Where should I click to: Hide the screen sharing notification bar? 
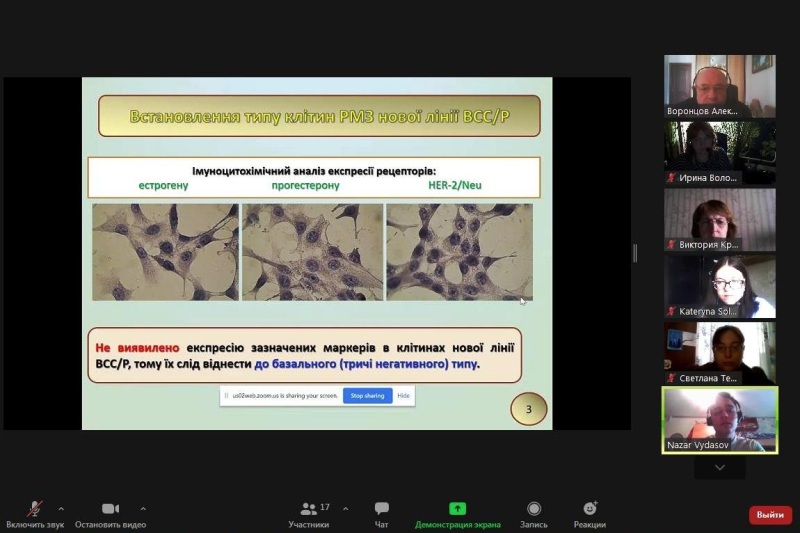pos(403,396)
